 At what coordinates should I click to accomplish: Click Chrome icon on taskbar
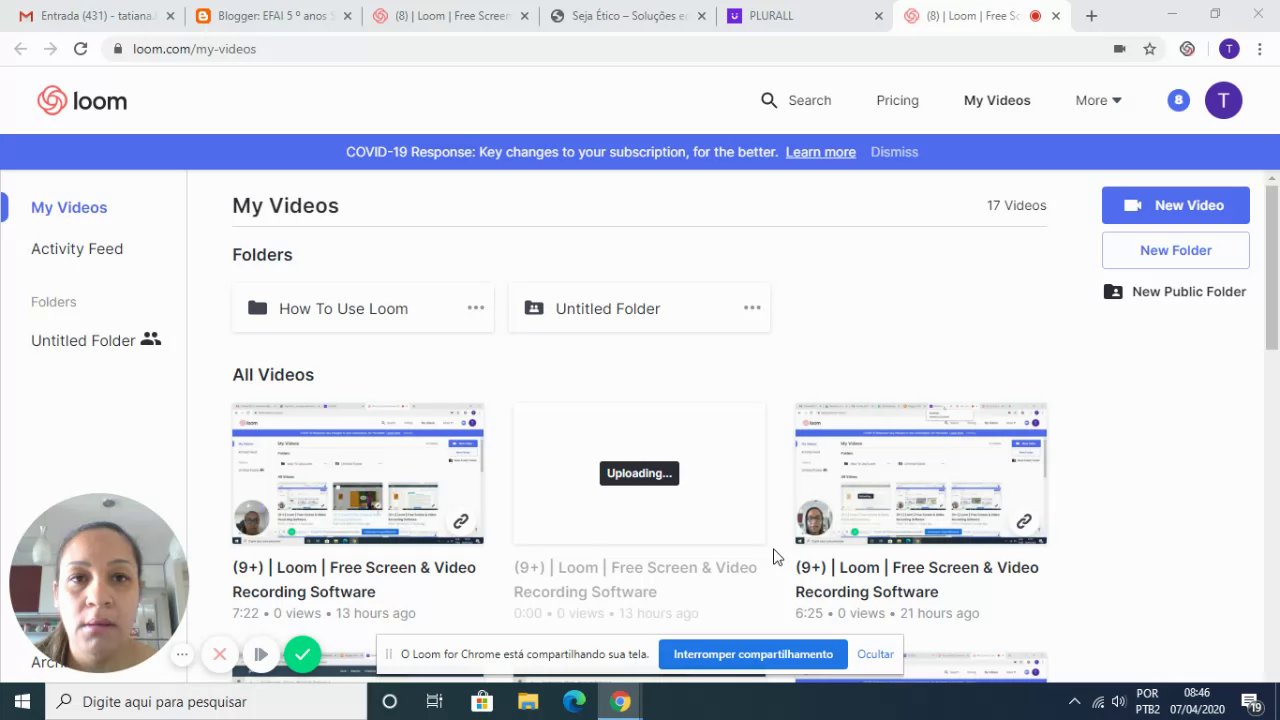(x=621, y=702)
